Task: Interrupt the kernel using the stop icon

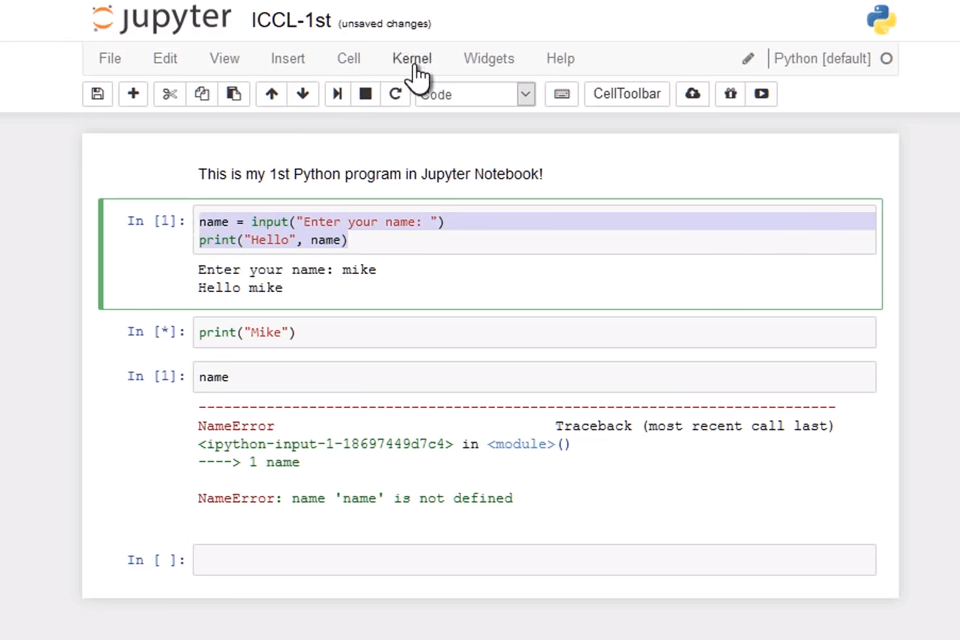Action: coord(365,93)
